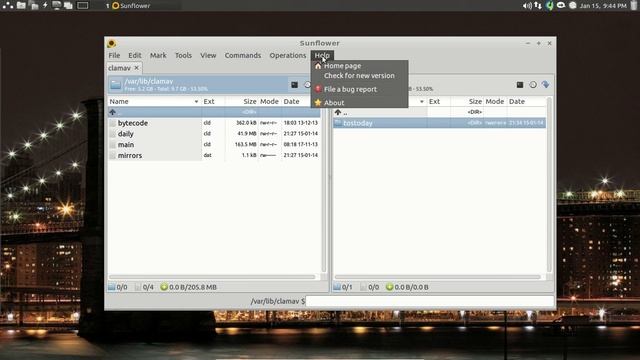Screen dimensions: 640x360
Task: Click the /var/lib/clamav path title
Action: [x=149, y=81]
